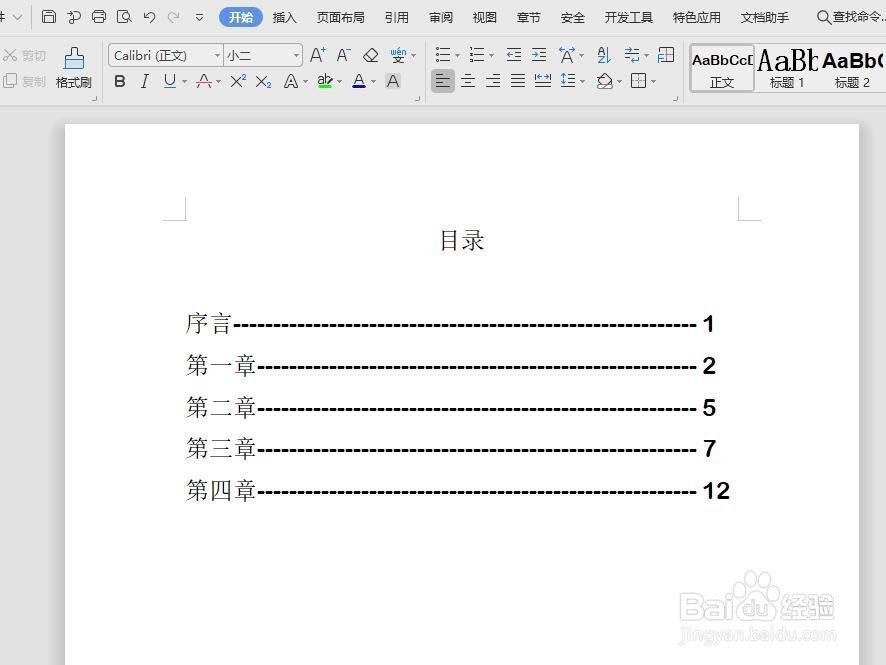The image size is (886, 665).
Task: Expand quick access toolbar customize arrow
Action: point(199,18)
